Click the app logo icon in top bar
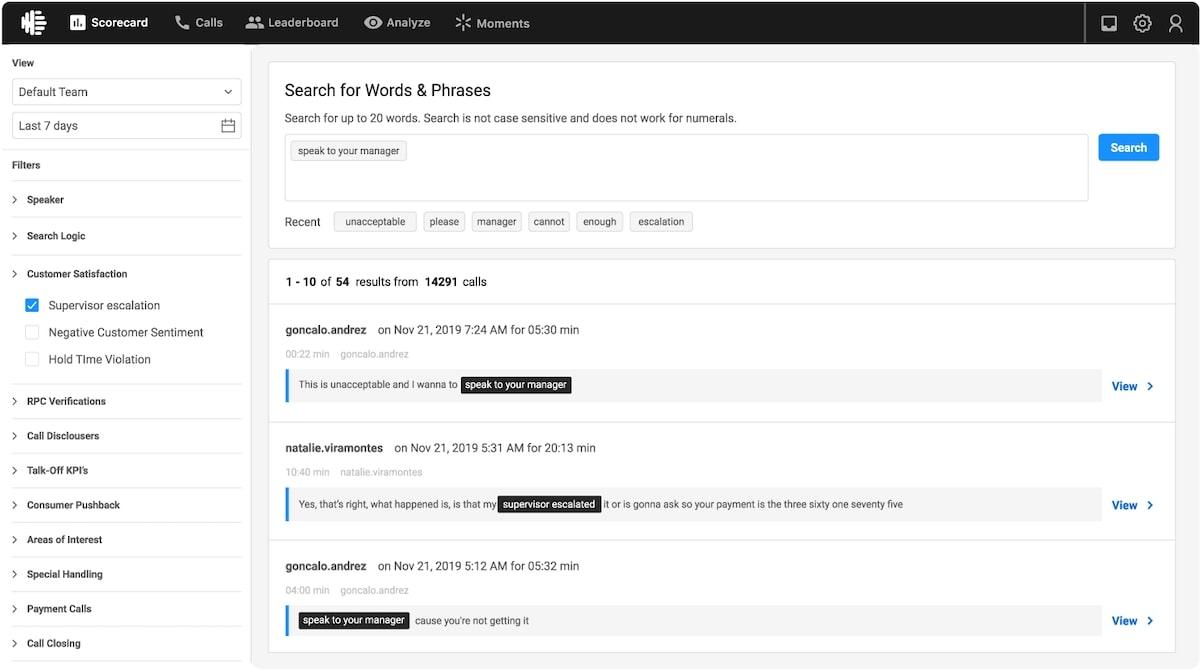1200x670 pixels. coord(33,22)
